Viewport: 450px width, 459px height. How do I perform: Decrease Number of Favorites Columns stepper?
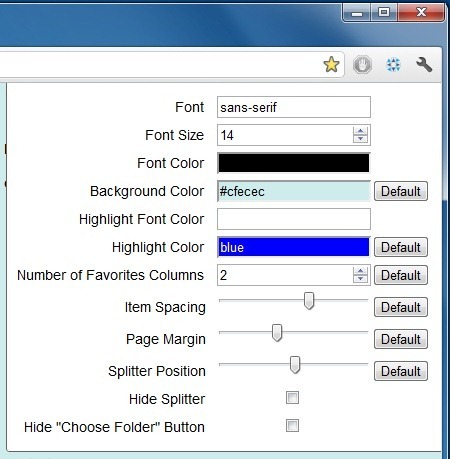coord(360,279)
